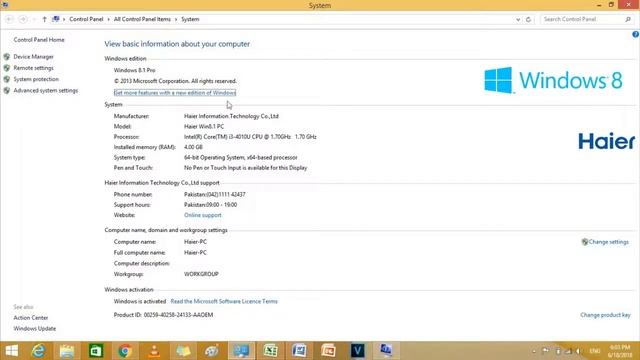Click Product ID '00259-40258-24133-AAOEM'
The image size is (640, 360).
pos(178,315)
